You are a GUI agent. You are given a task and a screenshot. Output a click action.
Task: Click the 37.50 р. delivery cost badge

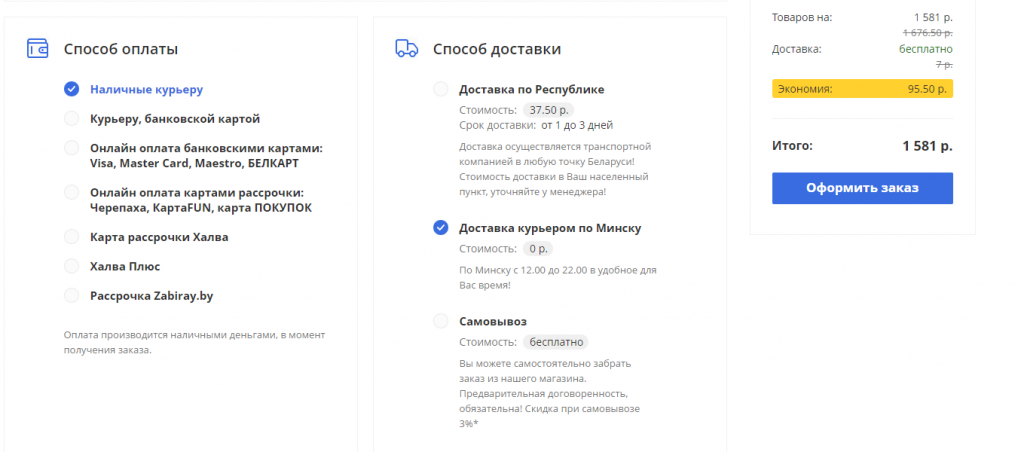pos(549,109)
